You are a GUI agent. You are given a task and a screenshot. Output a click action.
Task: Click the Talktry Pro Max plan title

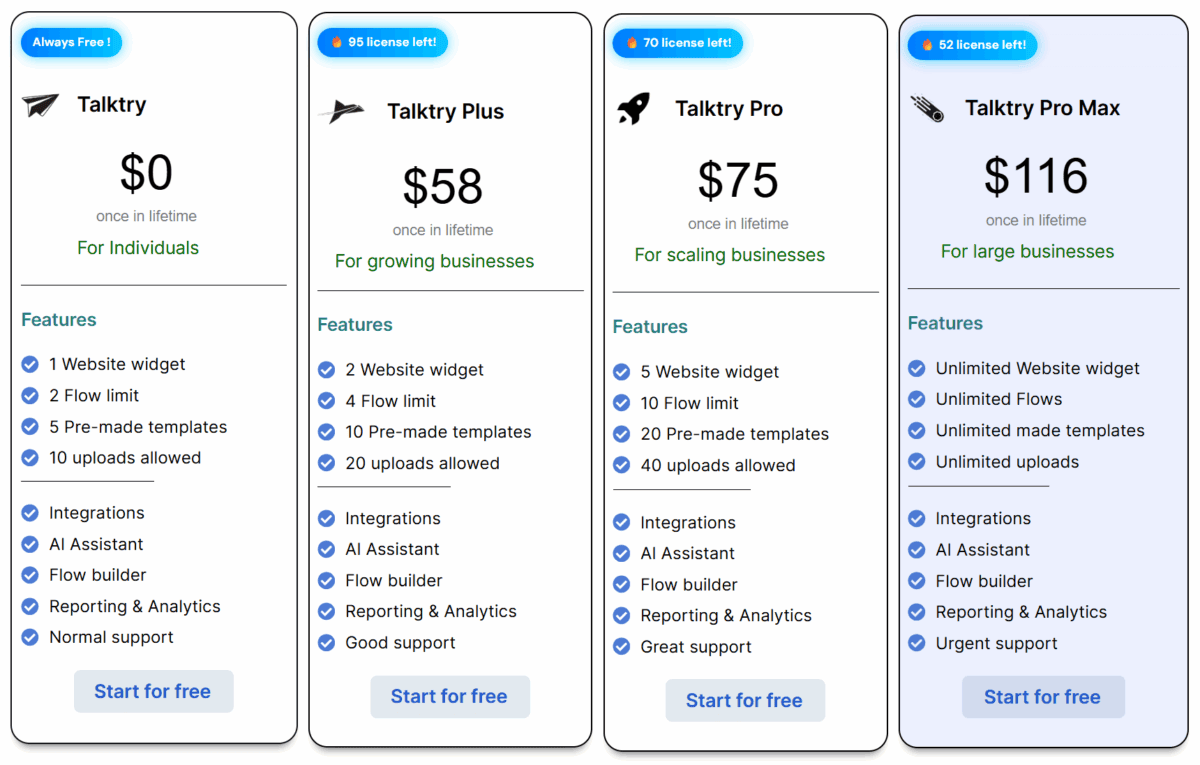click(x=1042, y=108)
